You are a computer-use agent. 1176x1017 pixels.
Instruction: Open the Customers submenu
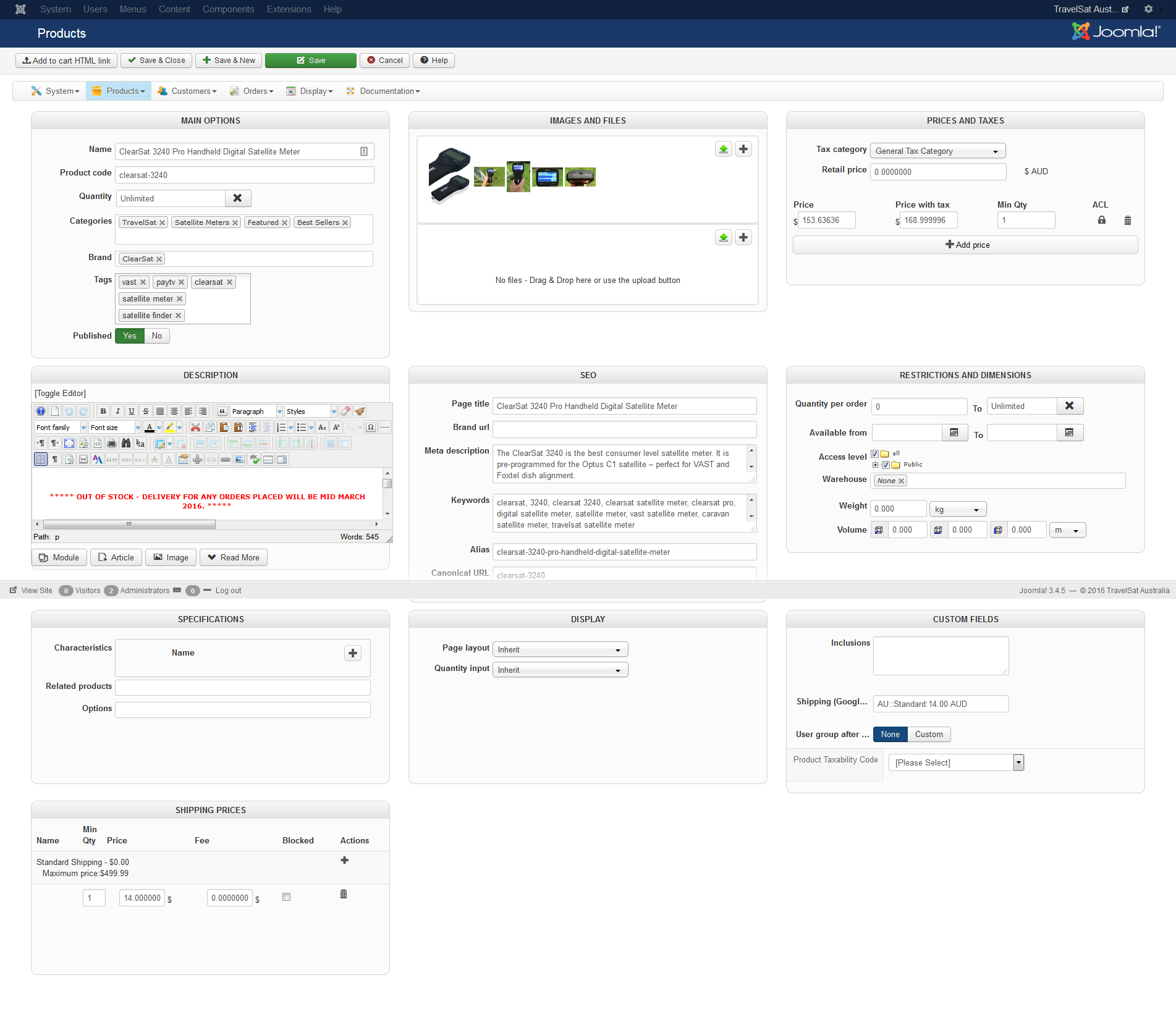188,91
